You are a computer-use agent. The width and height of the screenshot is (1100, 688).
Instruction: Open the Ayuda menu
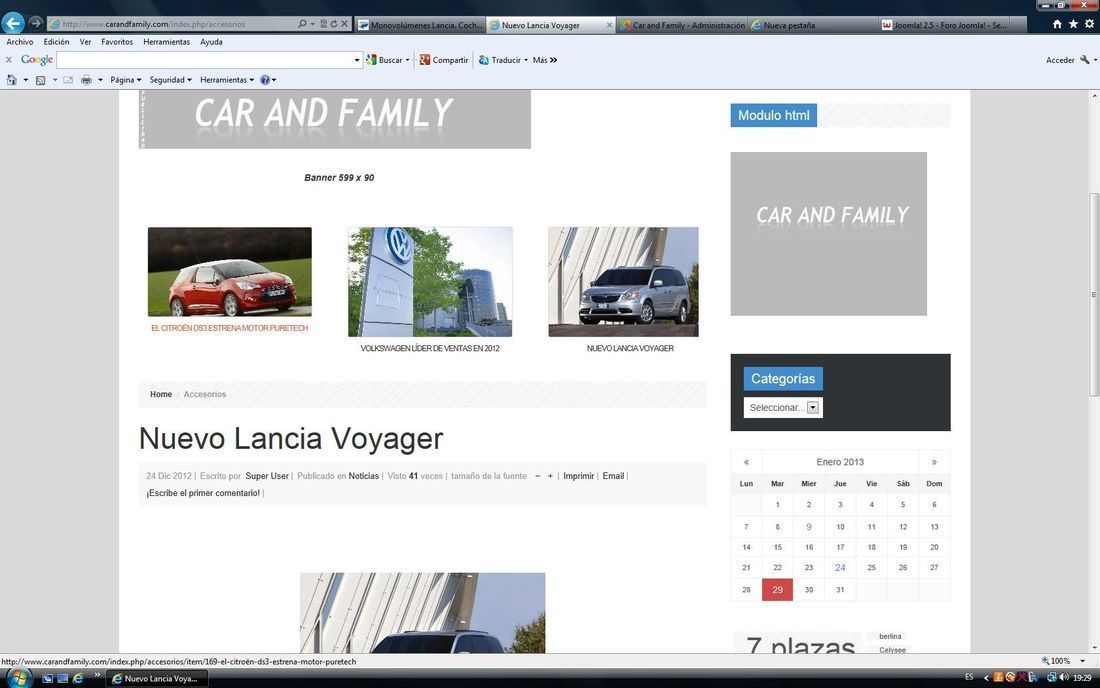point(211,42)
